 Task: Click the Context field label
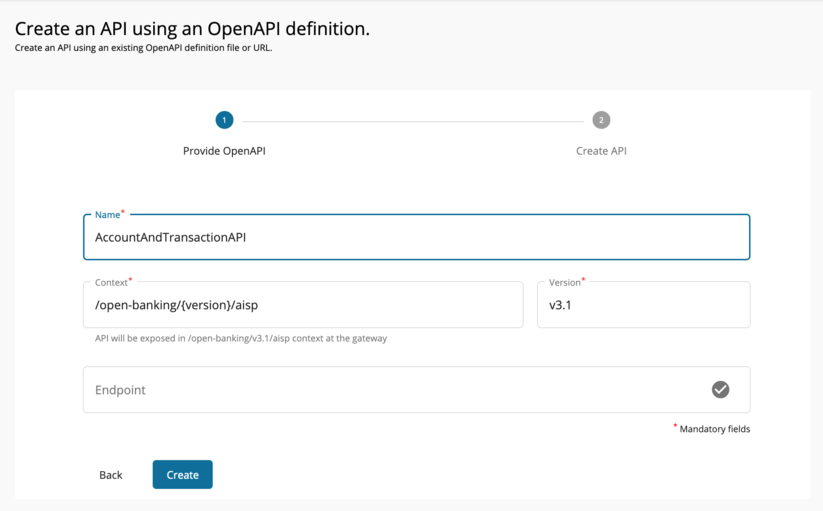pyautogui.click(x=111, y=283)
